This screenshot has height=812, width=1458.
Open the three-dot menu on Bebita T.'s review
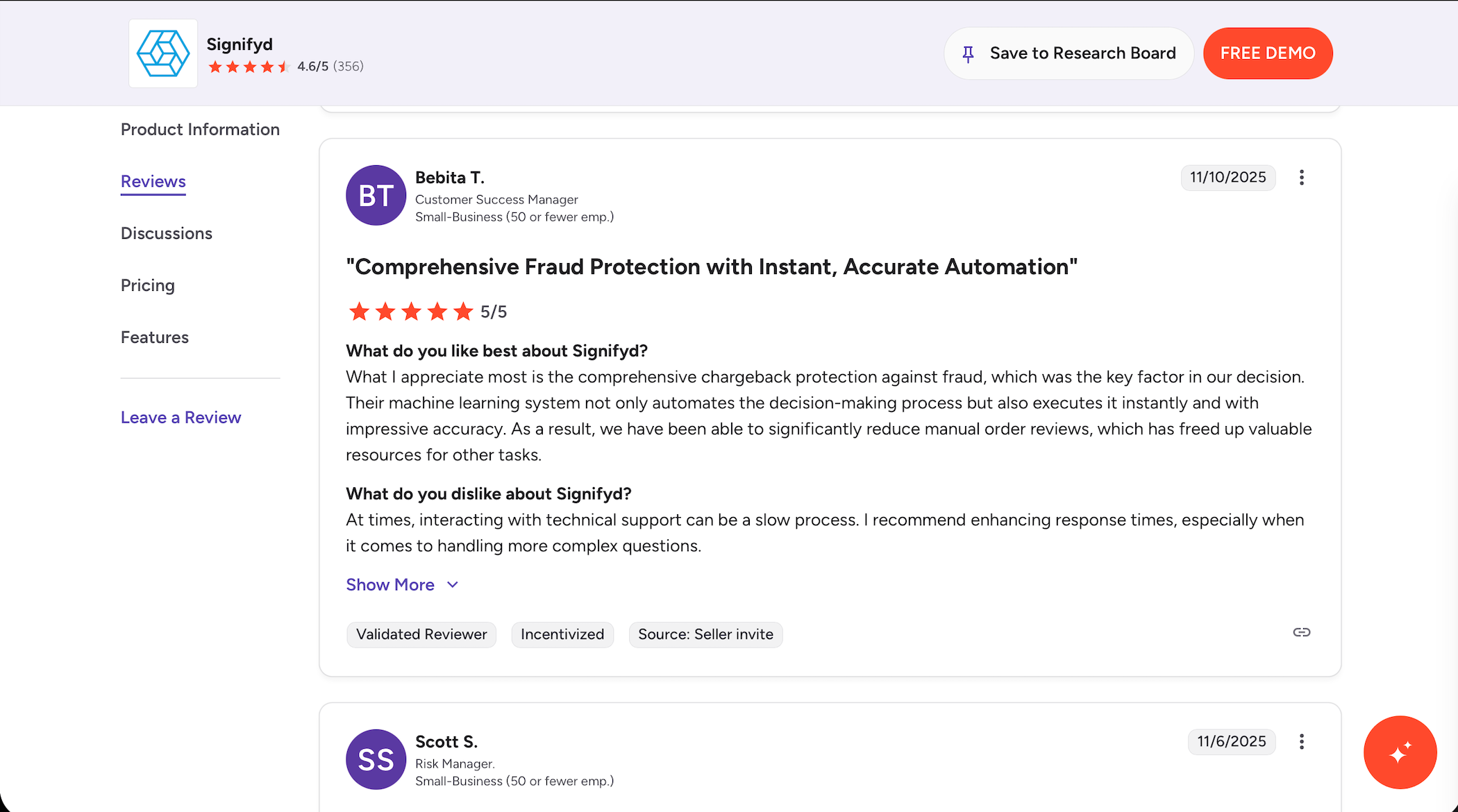[x=1302, y=178]
